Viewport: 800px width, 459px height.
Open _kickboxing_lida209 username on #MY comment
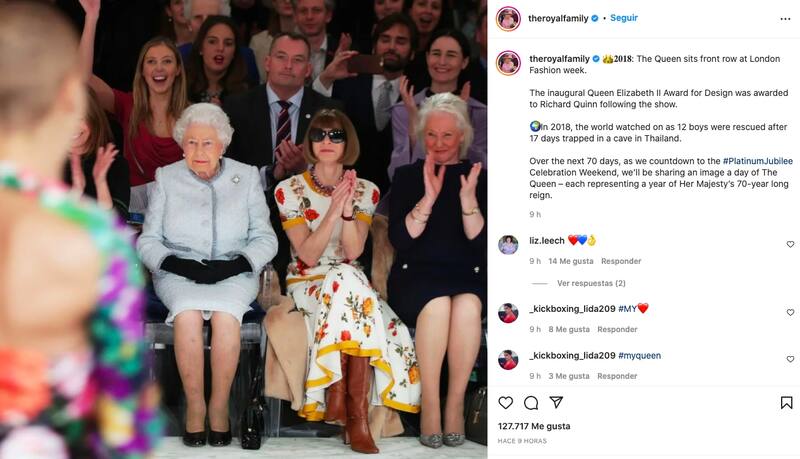coord(572,309)
